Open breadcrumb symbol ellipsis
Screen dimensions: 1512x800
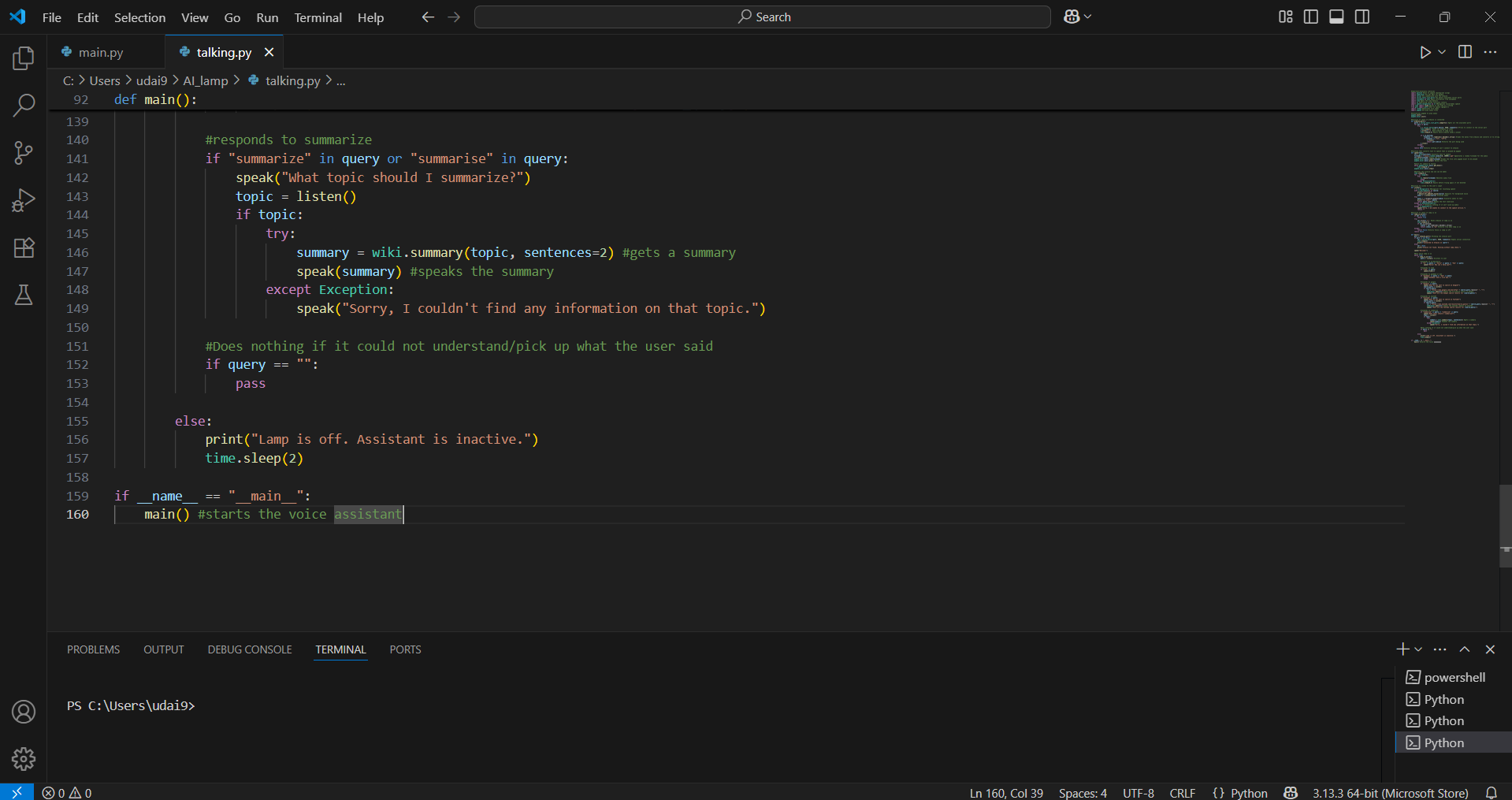[x=341, y=80]
